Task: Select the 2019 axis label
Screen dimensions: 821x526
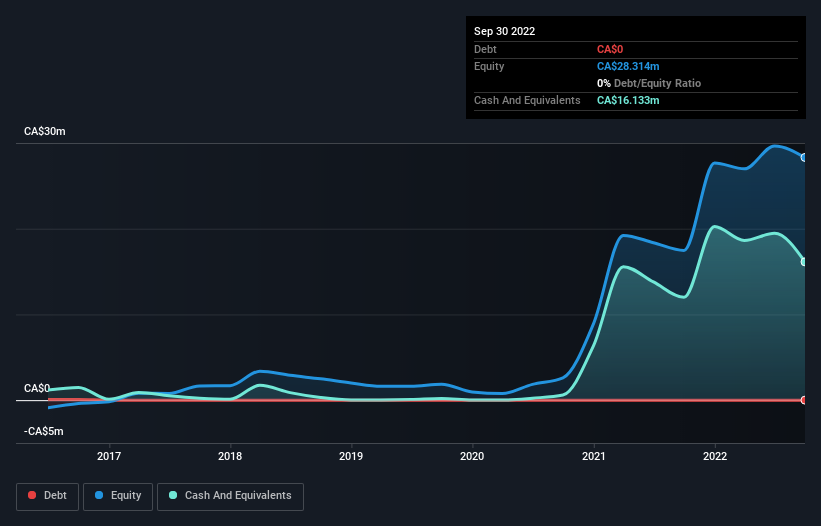Action: coord(351,456)
